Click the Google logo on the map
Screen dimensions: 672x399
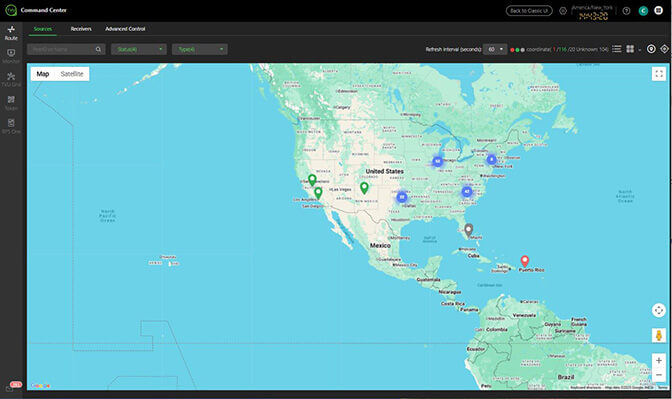pyautogui.click(x=41, y=386)
